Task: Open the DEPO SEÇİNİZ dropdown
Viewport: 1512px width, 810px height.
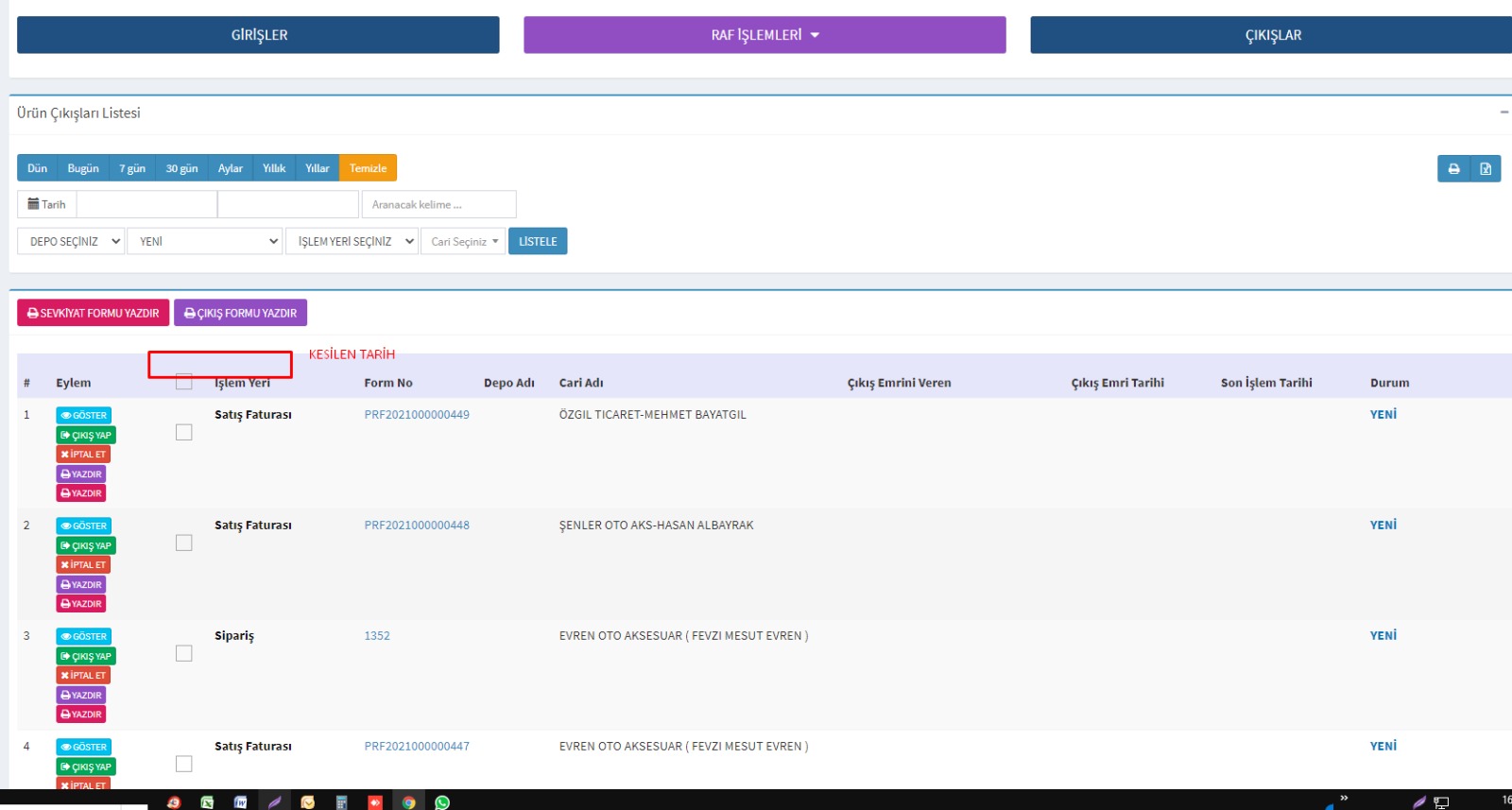Action: pos(71,242)
